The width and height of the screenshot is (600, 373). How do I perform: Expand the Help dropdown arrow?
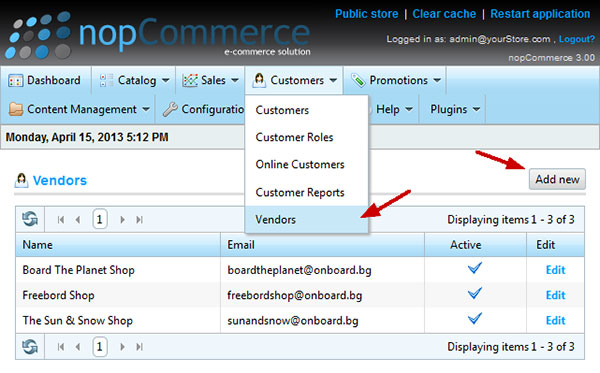pyautogui.click(x=409, y=109)
